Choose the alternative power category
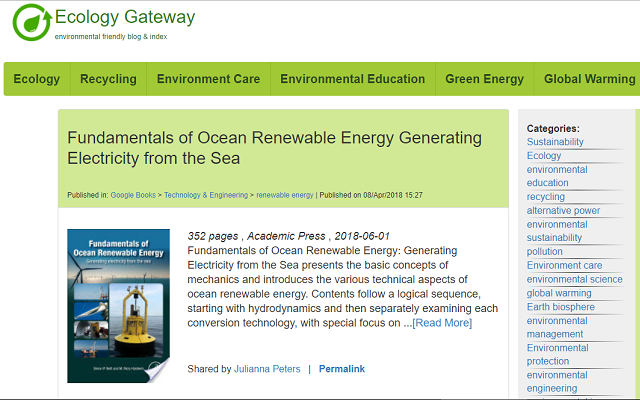The image size is (640, 400). pos(563,211)
